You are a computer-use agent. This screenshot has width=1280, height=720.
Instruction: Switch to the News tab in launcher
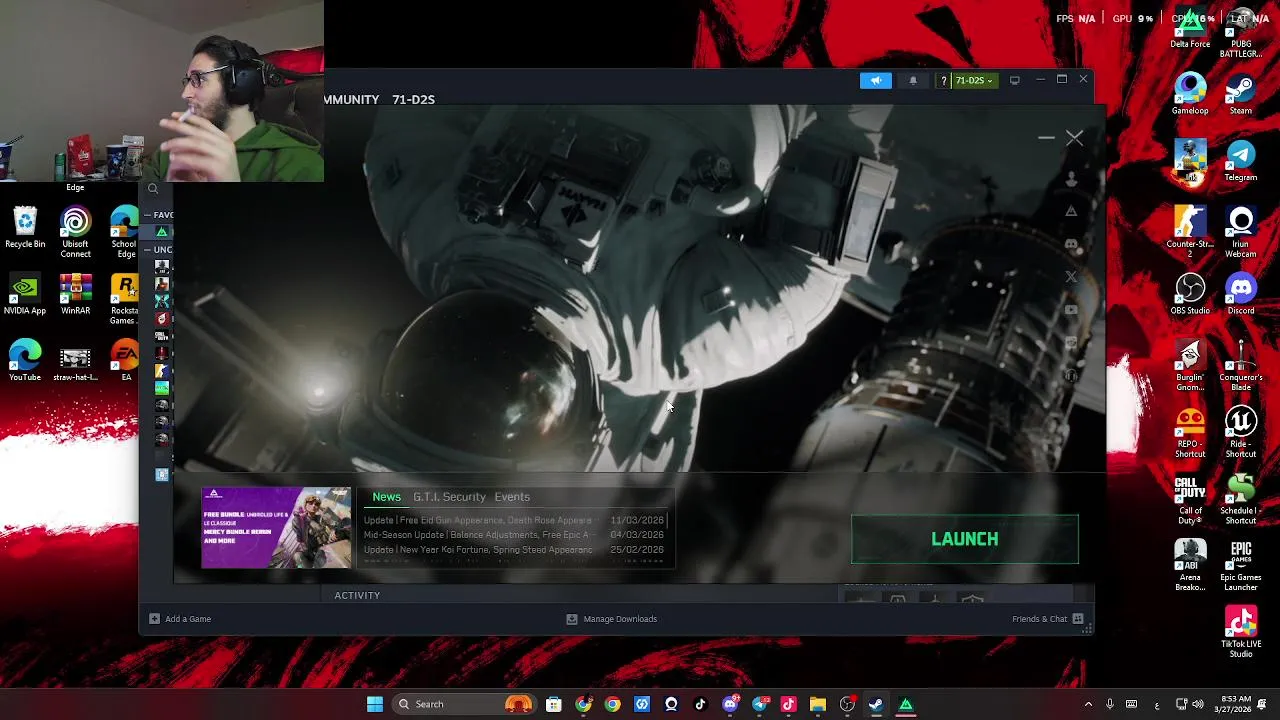(x=386, y=497)
